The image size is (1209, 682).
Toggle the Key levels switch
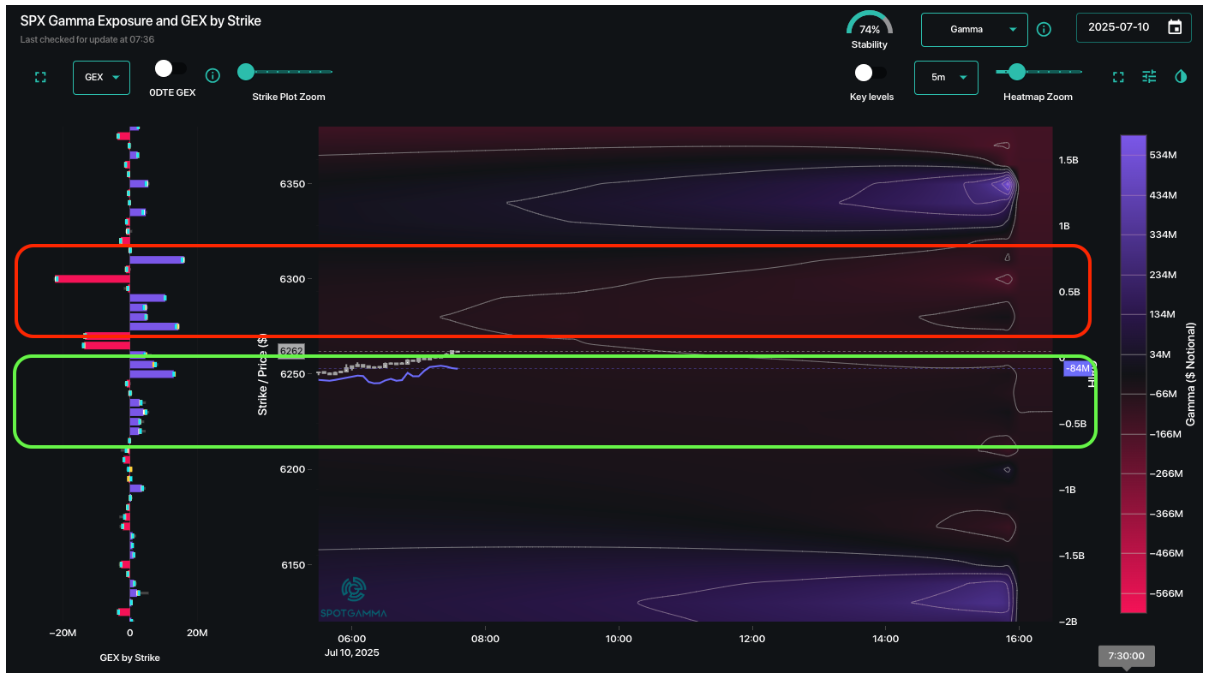pyautogui.click(x=869, y=73)
